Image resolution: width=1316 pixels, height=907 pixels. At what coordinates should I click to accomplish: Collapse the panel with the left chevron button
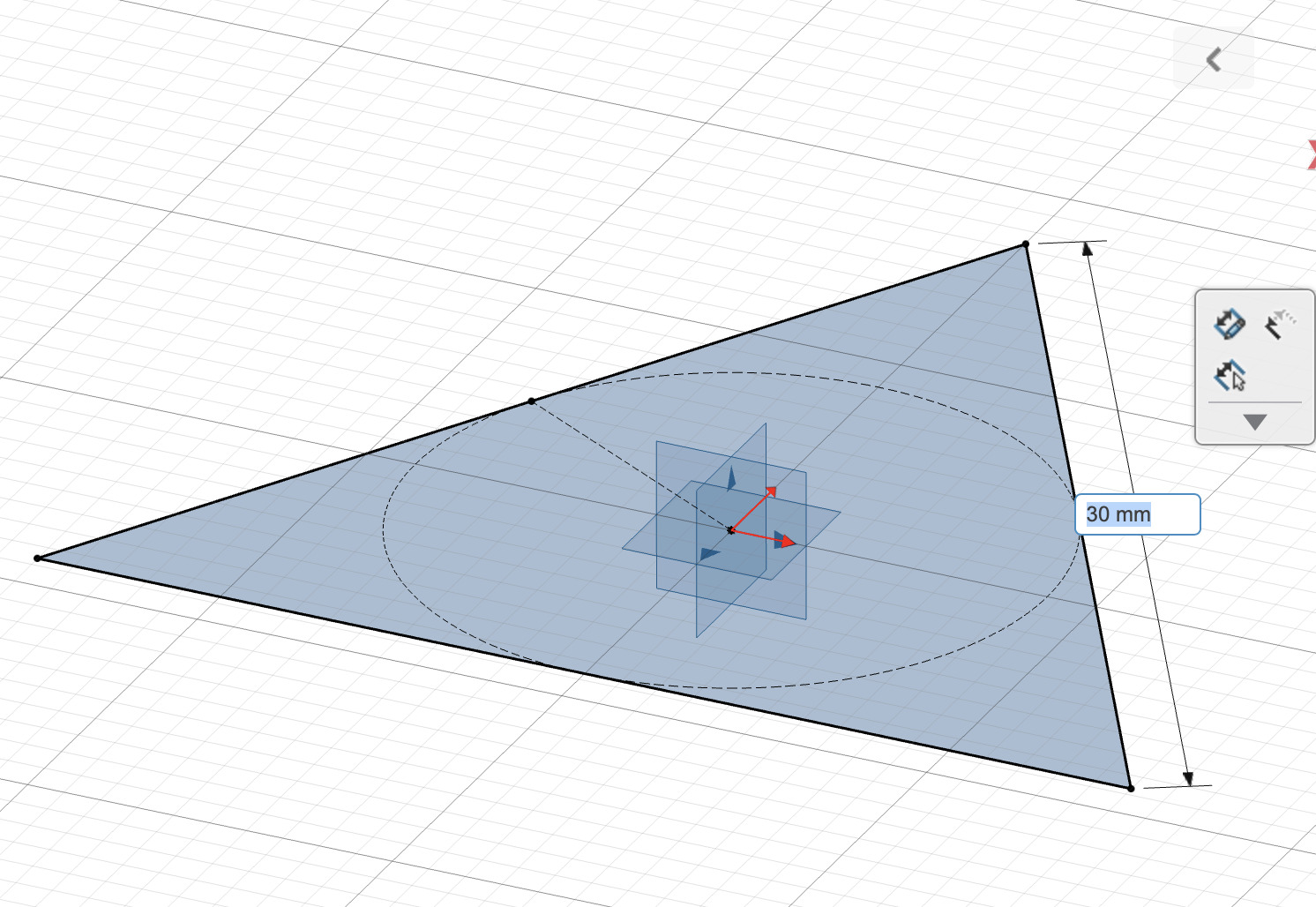(x=1214, y=59)
